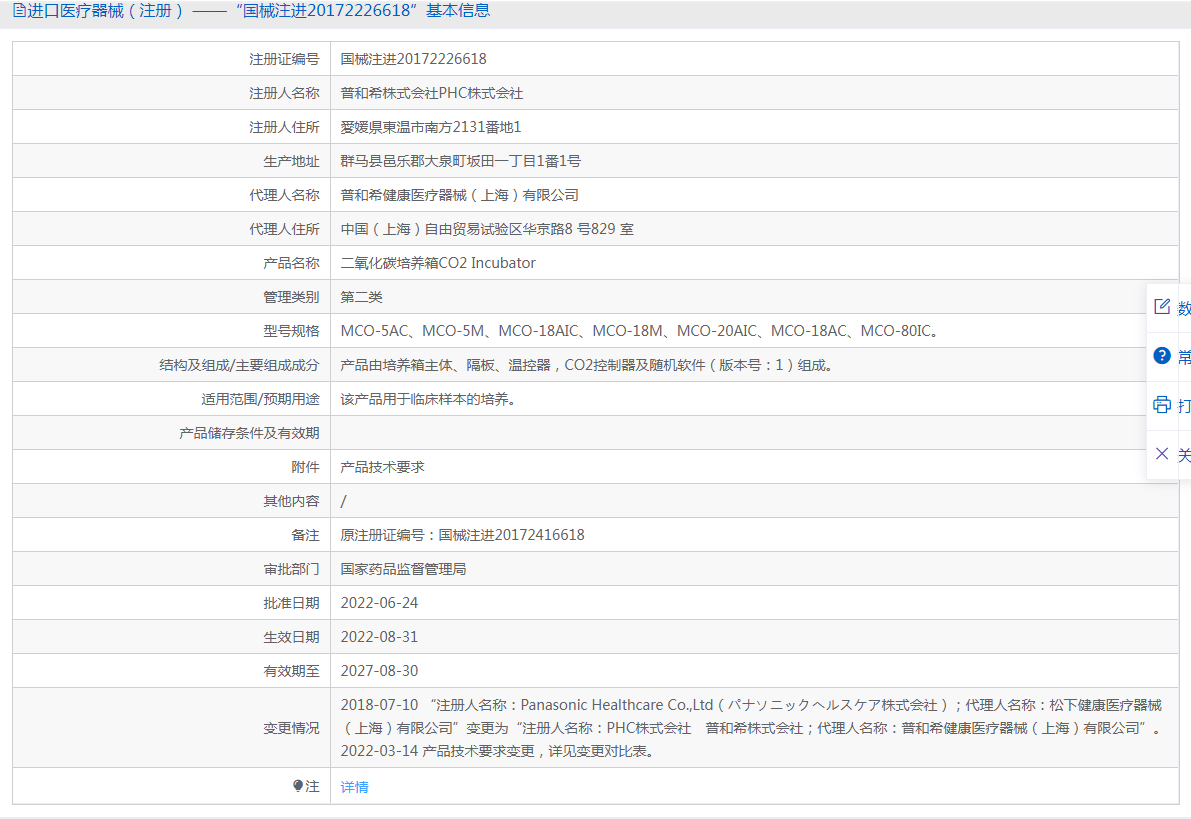The image size is (1191, 819).
Task: Click expiry date 2027-08-30
Action: pos(379,671)
